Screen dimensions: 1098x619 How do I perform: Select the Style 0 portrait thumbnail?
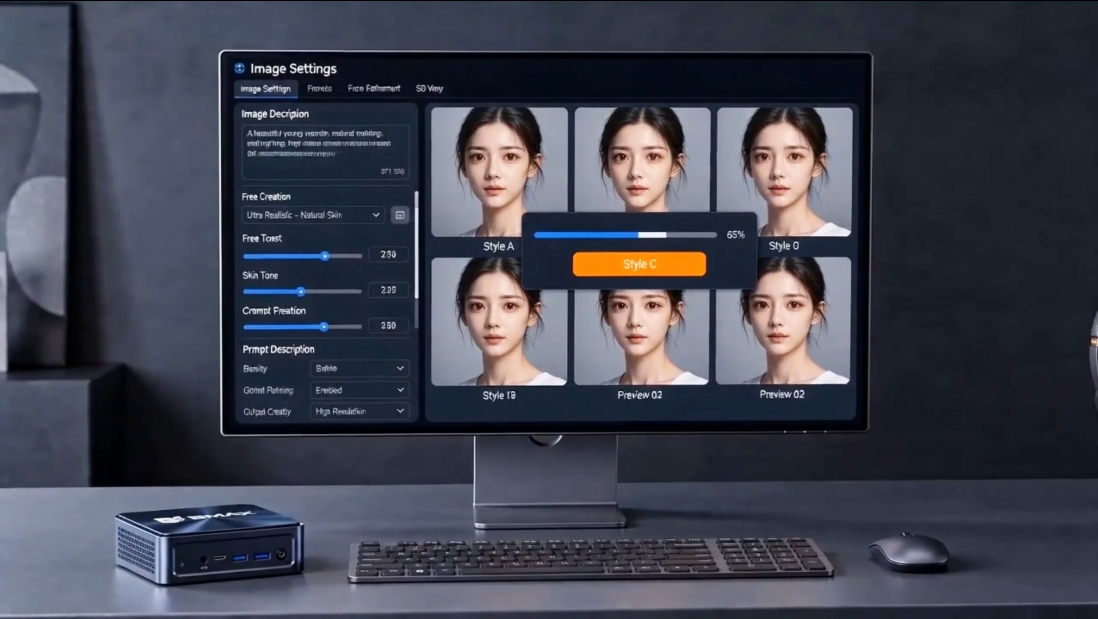[784, 172]
